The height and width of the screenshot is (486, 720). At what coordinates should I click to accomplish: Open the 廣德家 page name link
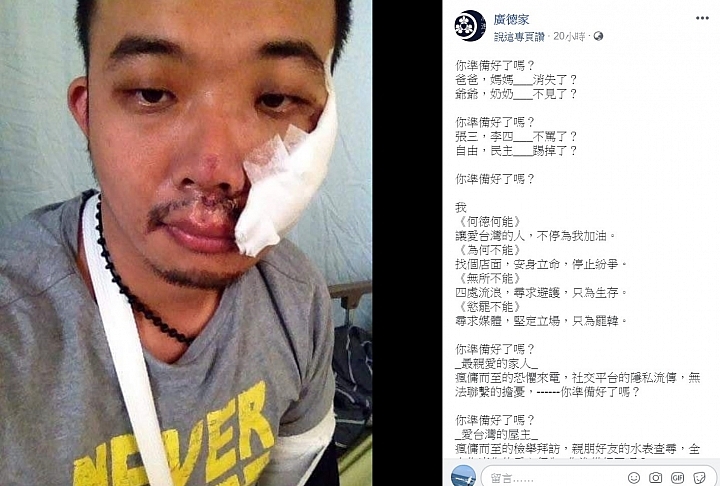click(512, 19)
